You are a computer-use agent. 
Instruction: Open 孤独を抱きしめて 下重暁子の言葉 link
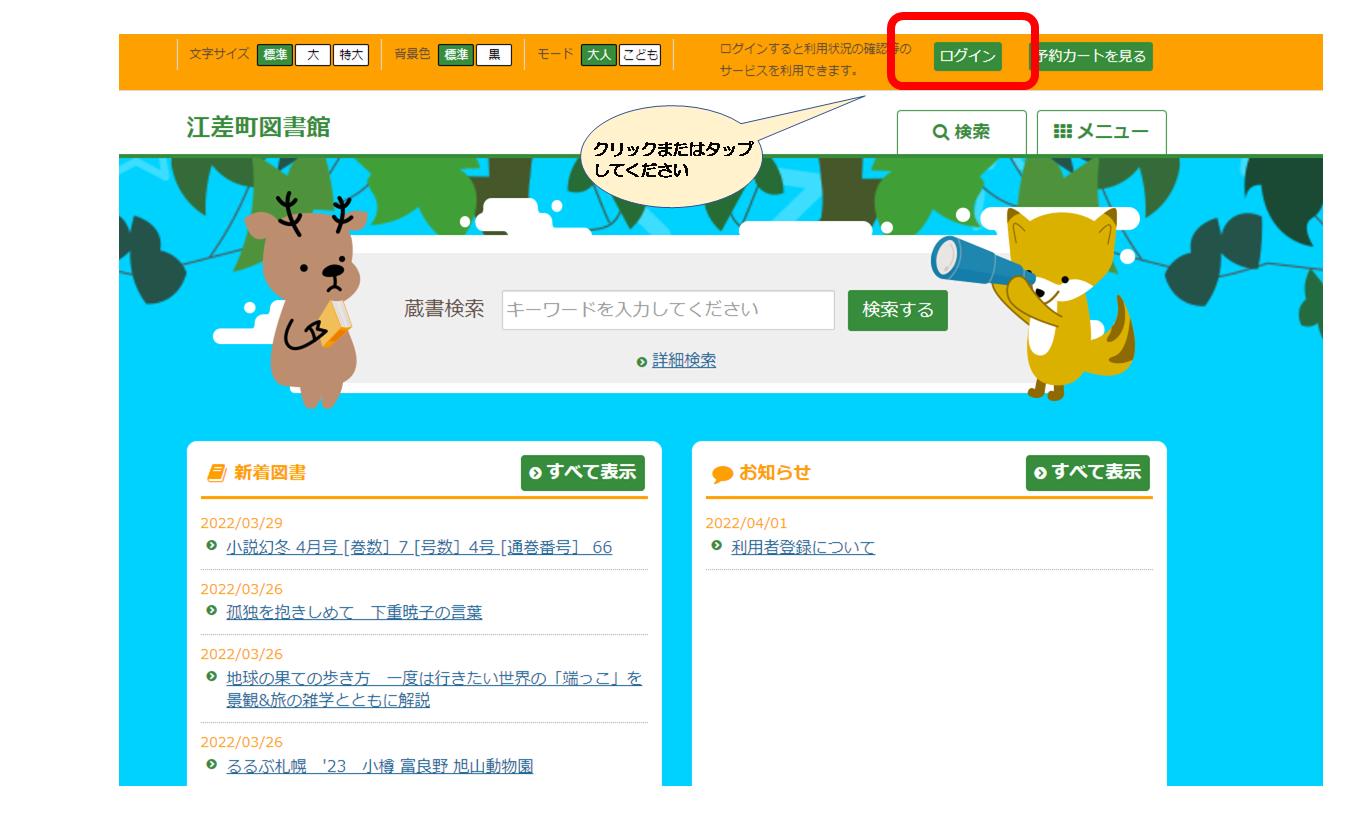click(x=354, y=613)
